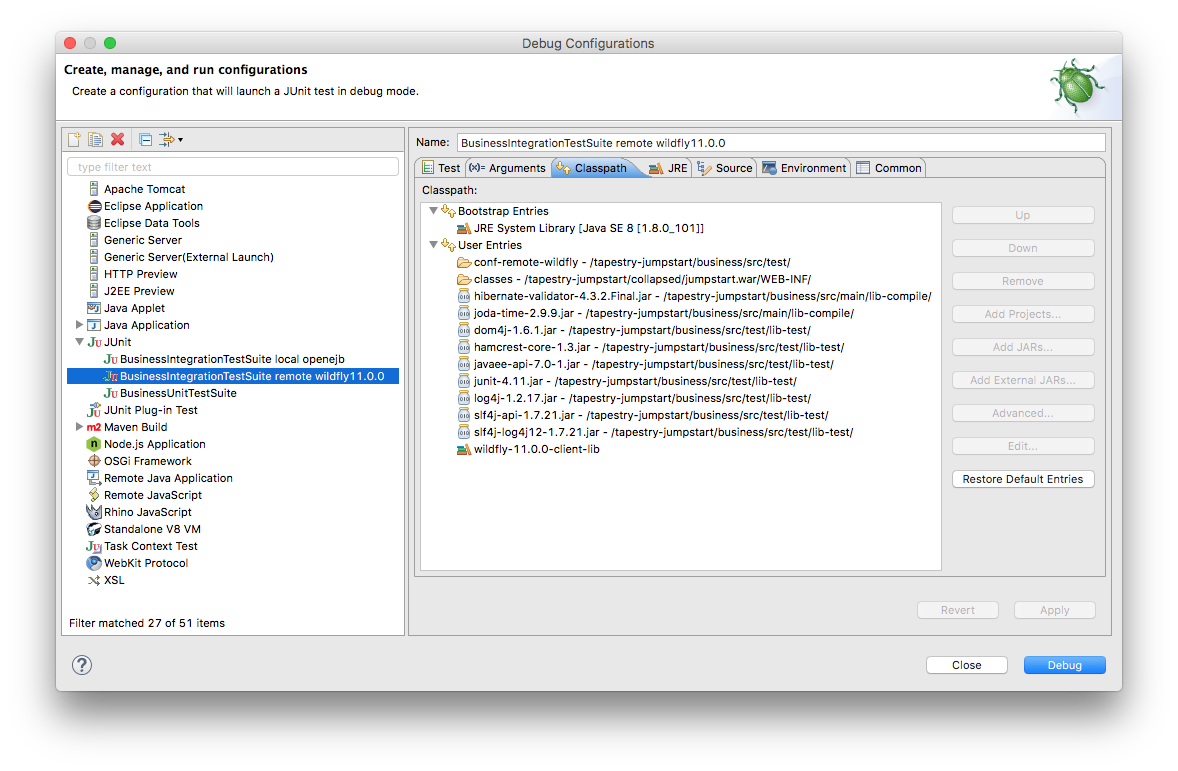The image size is (1178, 771).
Task: Delete selected configuration with red X
Action: click(117, 139)
